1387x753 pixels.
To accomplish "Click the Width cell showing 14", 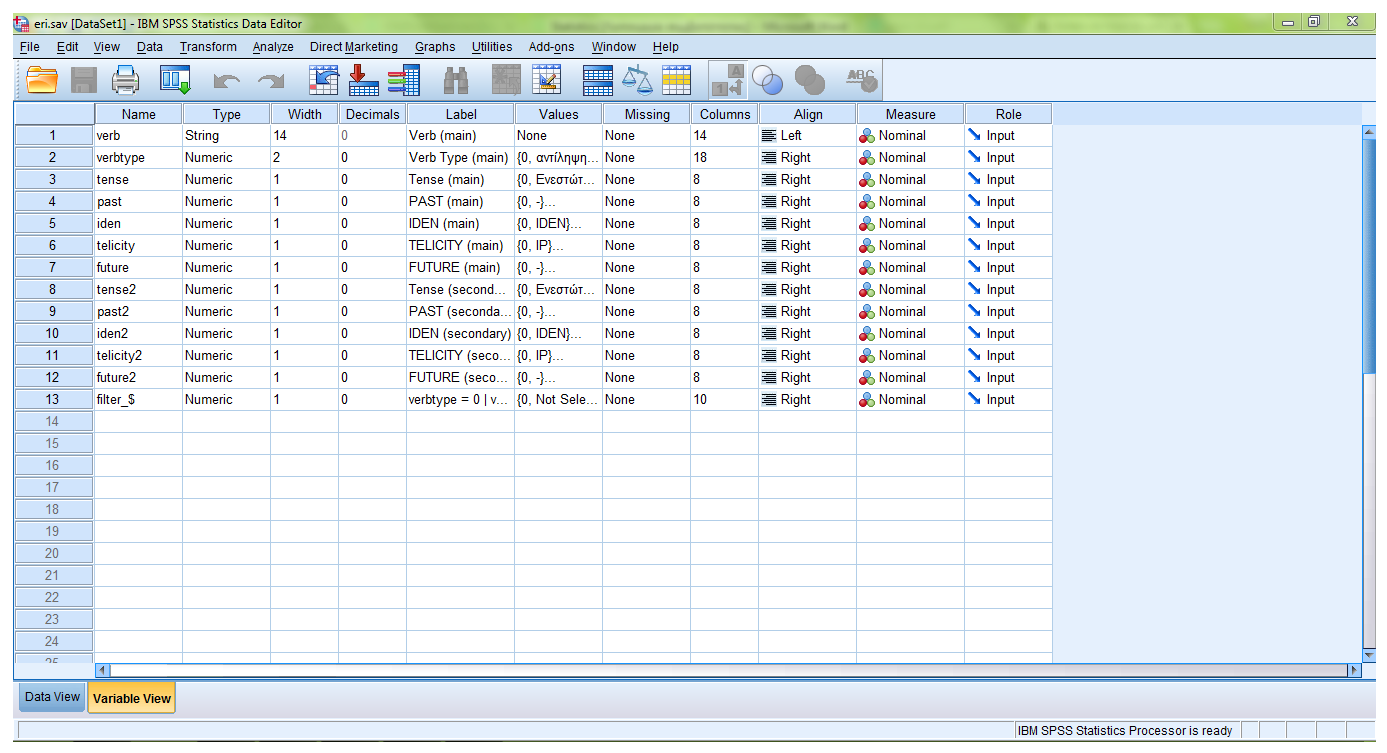I will click(305, 135).
